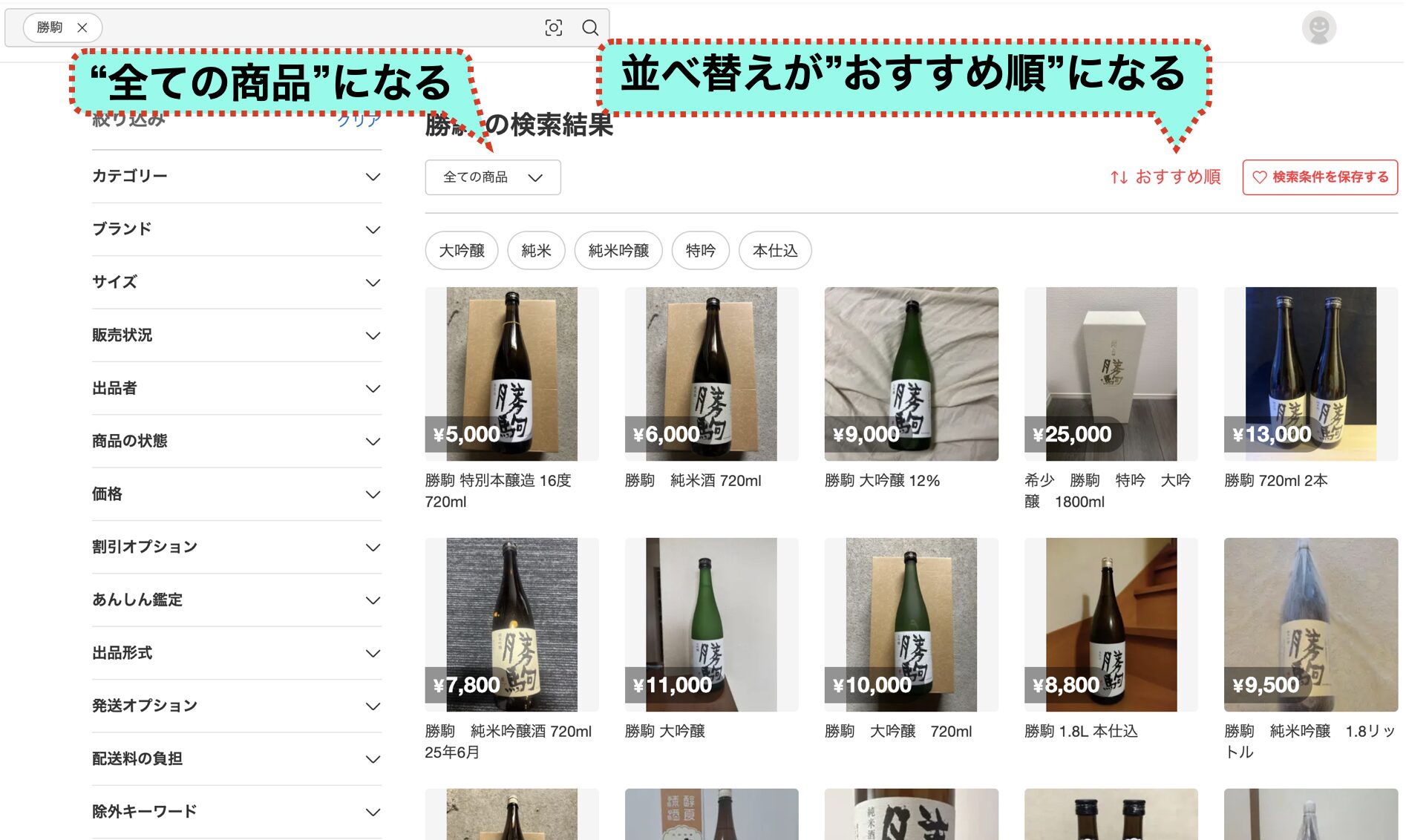Click title text 勝駒 720ml 2本
The image size is (1406, 840).
pyautogui.click(x=1276, y=481)
